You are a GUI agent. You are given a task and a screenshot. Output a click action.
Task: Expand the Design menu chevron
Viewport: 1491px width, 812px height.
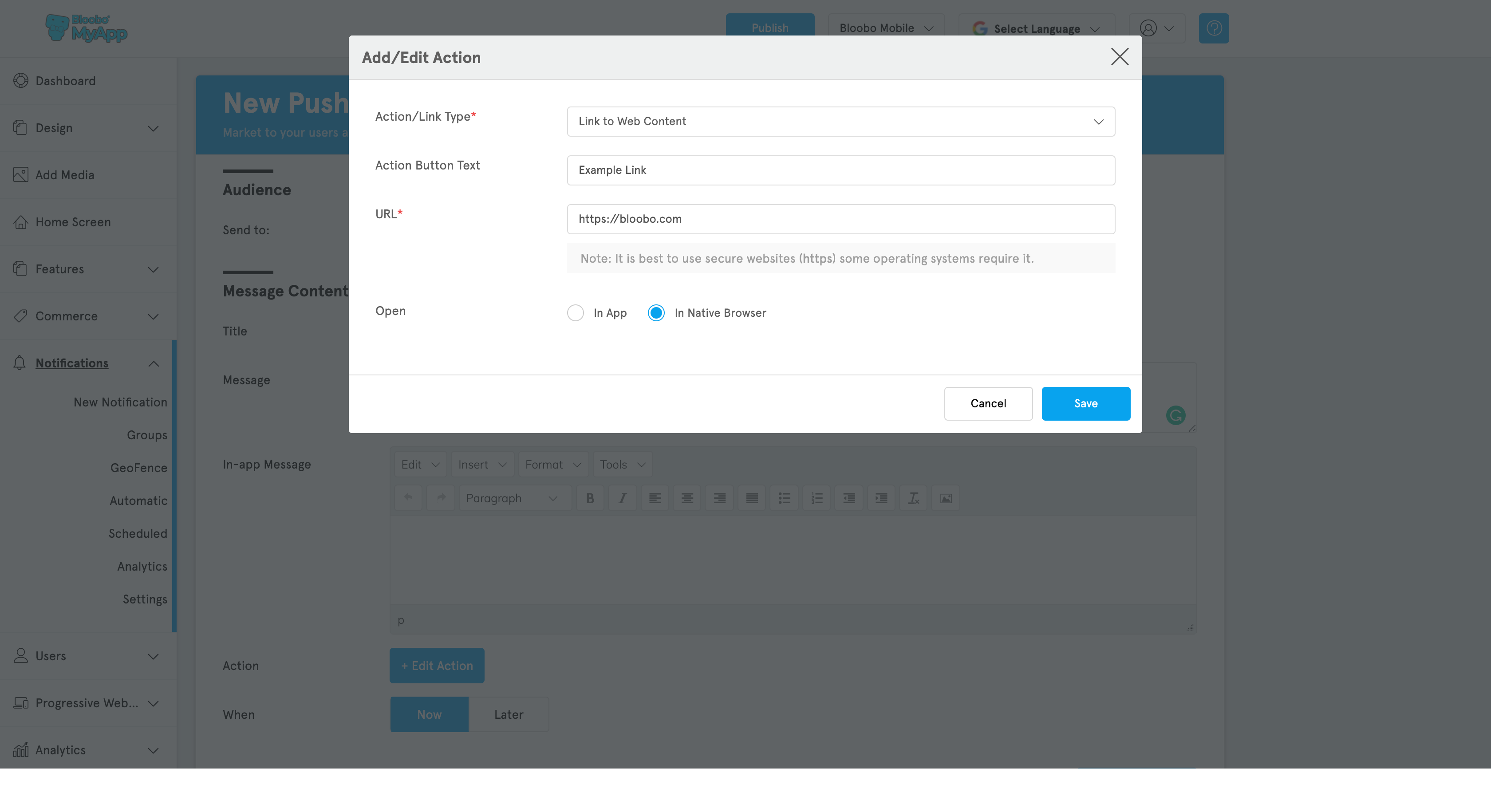coord(153,128)
